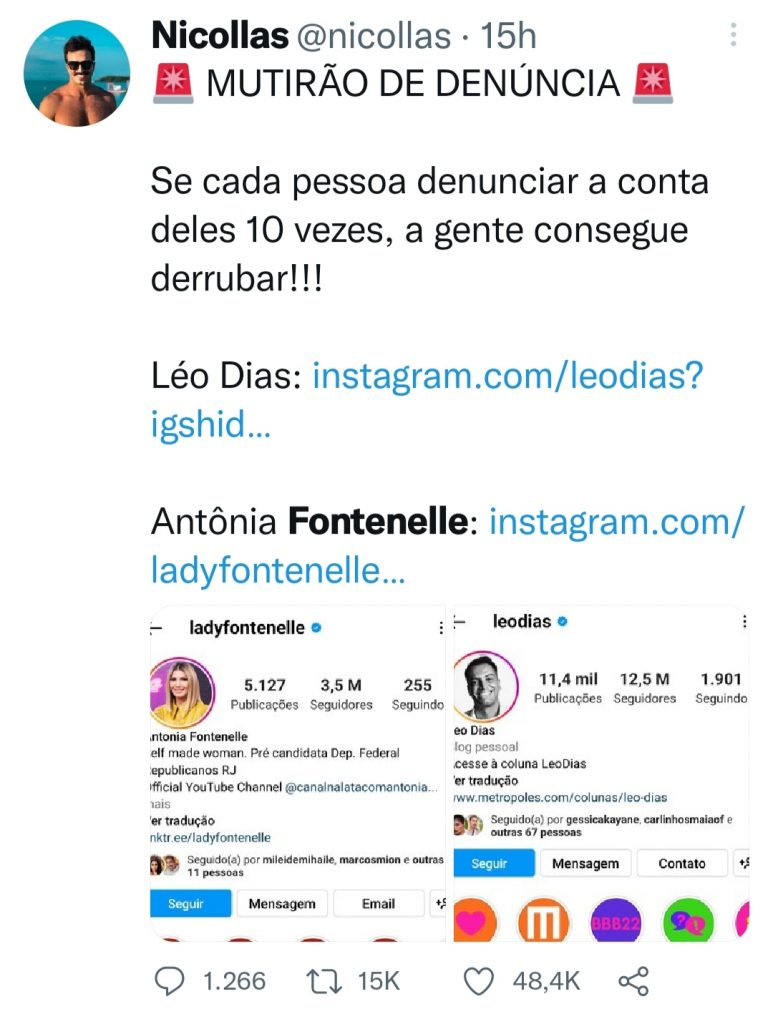Open Nicollas's profile picture
This screenshot has width=773, height=1024.
click(x=77, y=72)
